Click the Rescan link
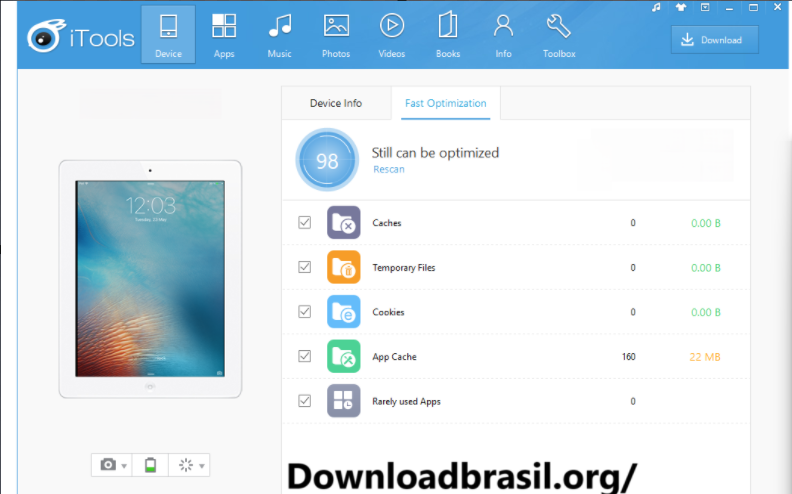The height and width of the screenshot is (494, 792). (388, 169)
